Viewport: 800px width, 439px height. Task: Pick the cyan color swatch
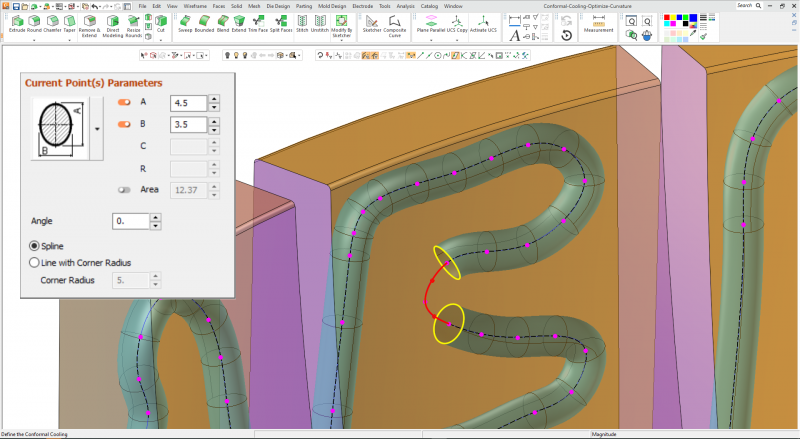click(667, 24)
